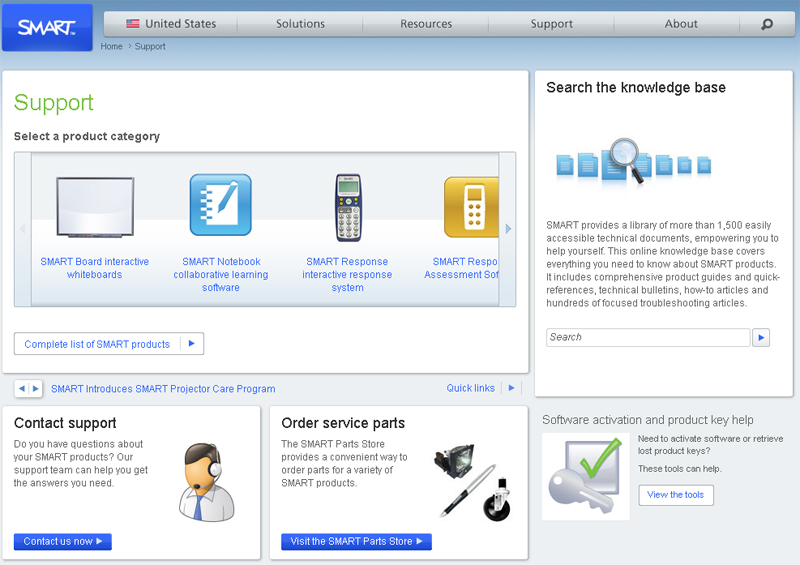The width and height of the screenshot is (800, 565).
Task: Click Software activation and product key help
Action: (x=647, y=420)
